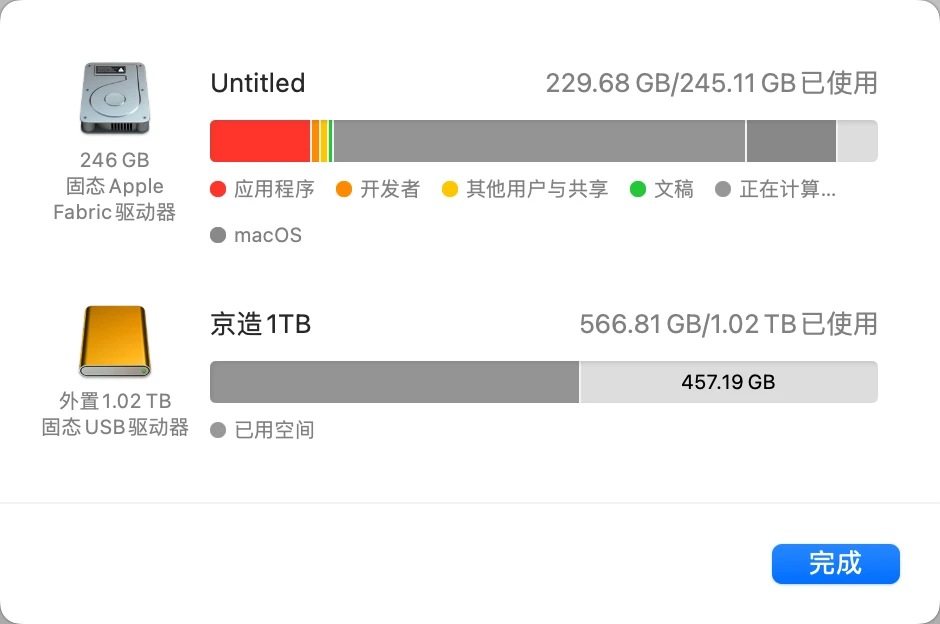
Task: Click the gray 已用空间 legend dot
Action: 218,430
